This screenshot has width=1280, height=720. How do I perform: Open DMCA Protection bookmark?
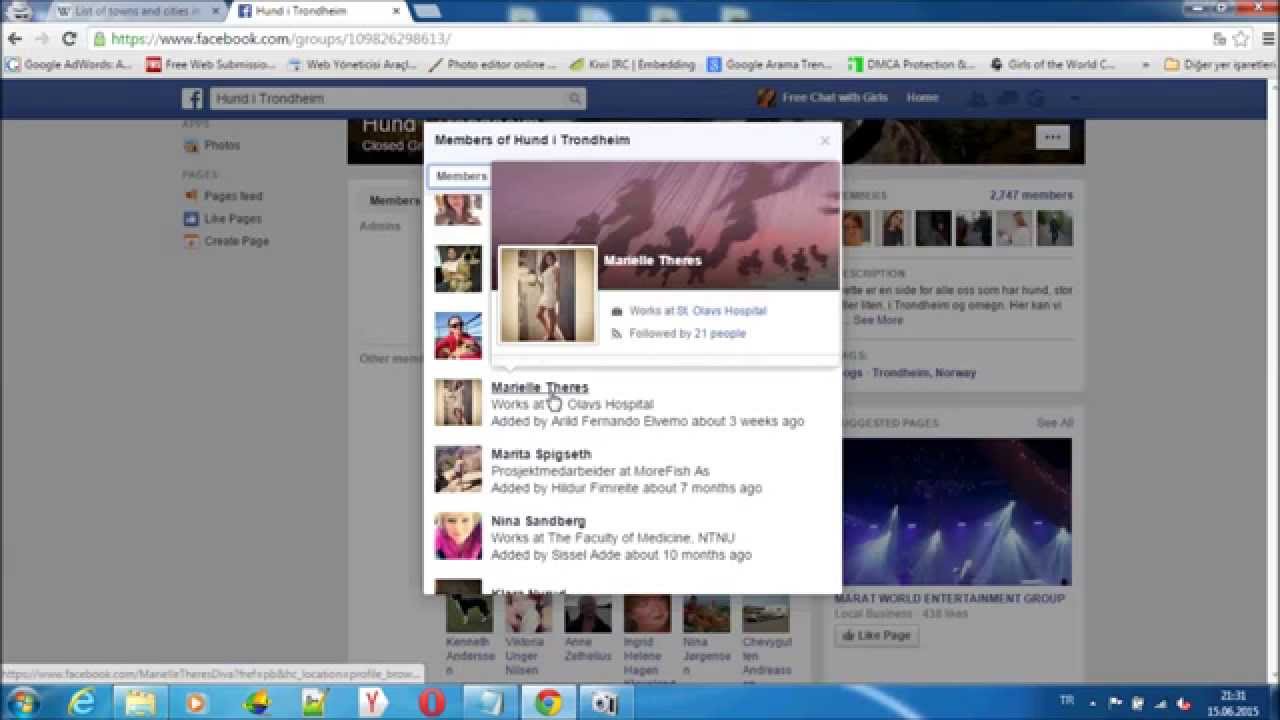point(912,65)
